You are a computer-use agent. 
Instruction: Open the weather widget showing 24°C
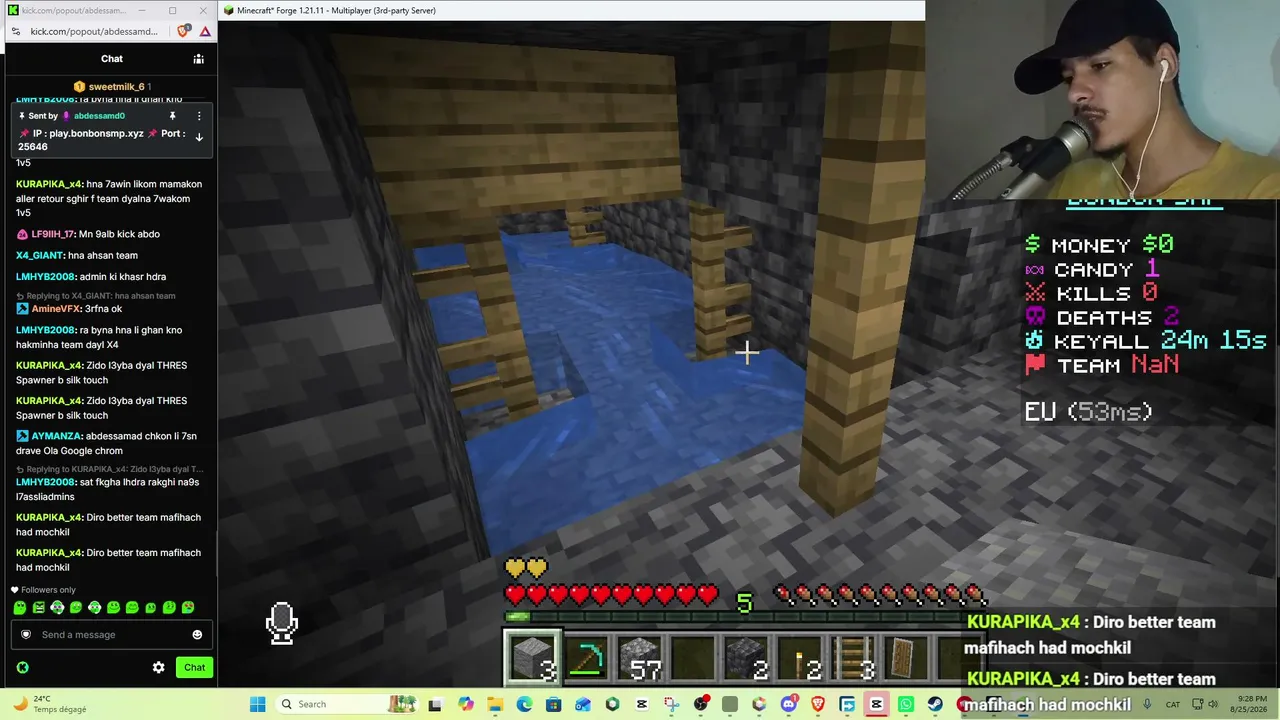50,704
